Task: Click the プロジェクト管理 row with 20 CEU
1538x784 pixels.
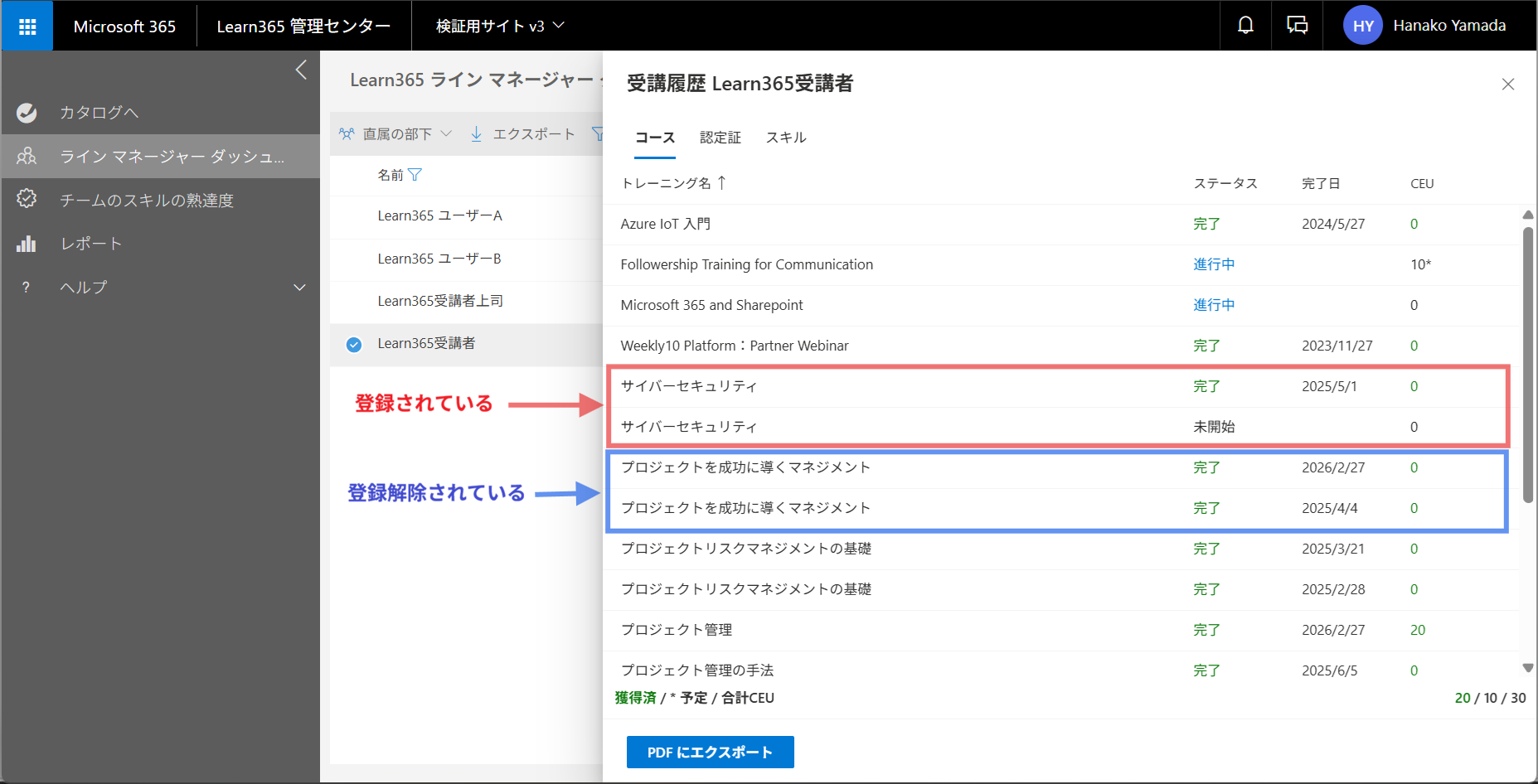Action: 1060,631
